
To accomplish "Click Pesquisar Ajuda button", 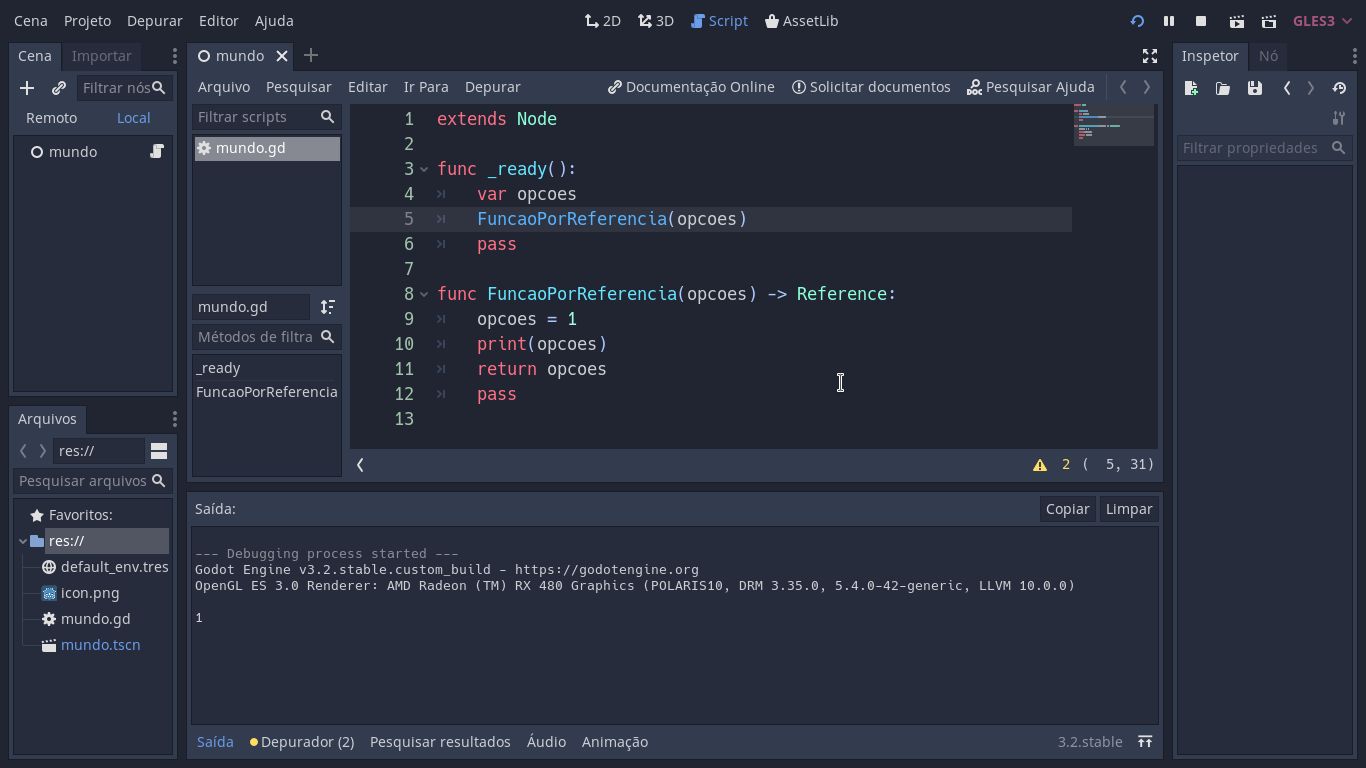I will [1031, 87].
